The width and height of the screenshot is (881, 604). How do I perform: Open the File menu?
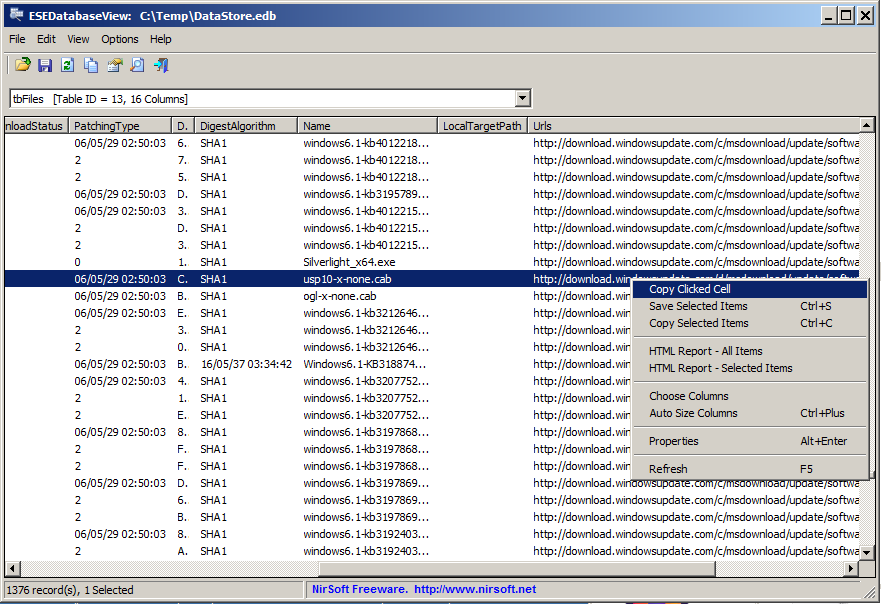[x=17, y=39]
